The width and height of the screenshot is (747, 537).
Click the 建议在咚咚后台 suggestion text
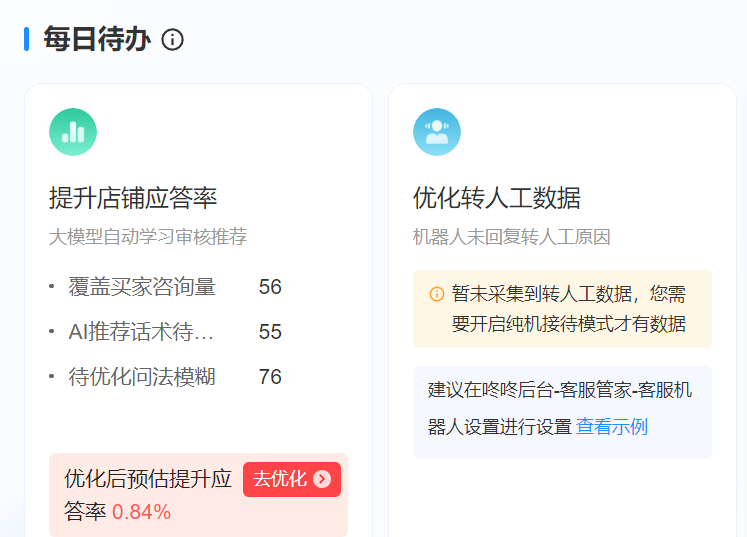pos(560,408)
